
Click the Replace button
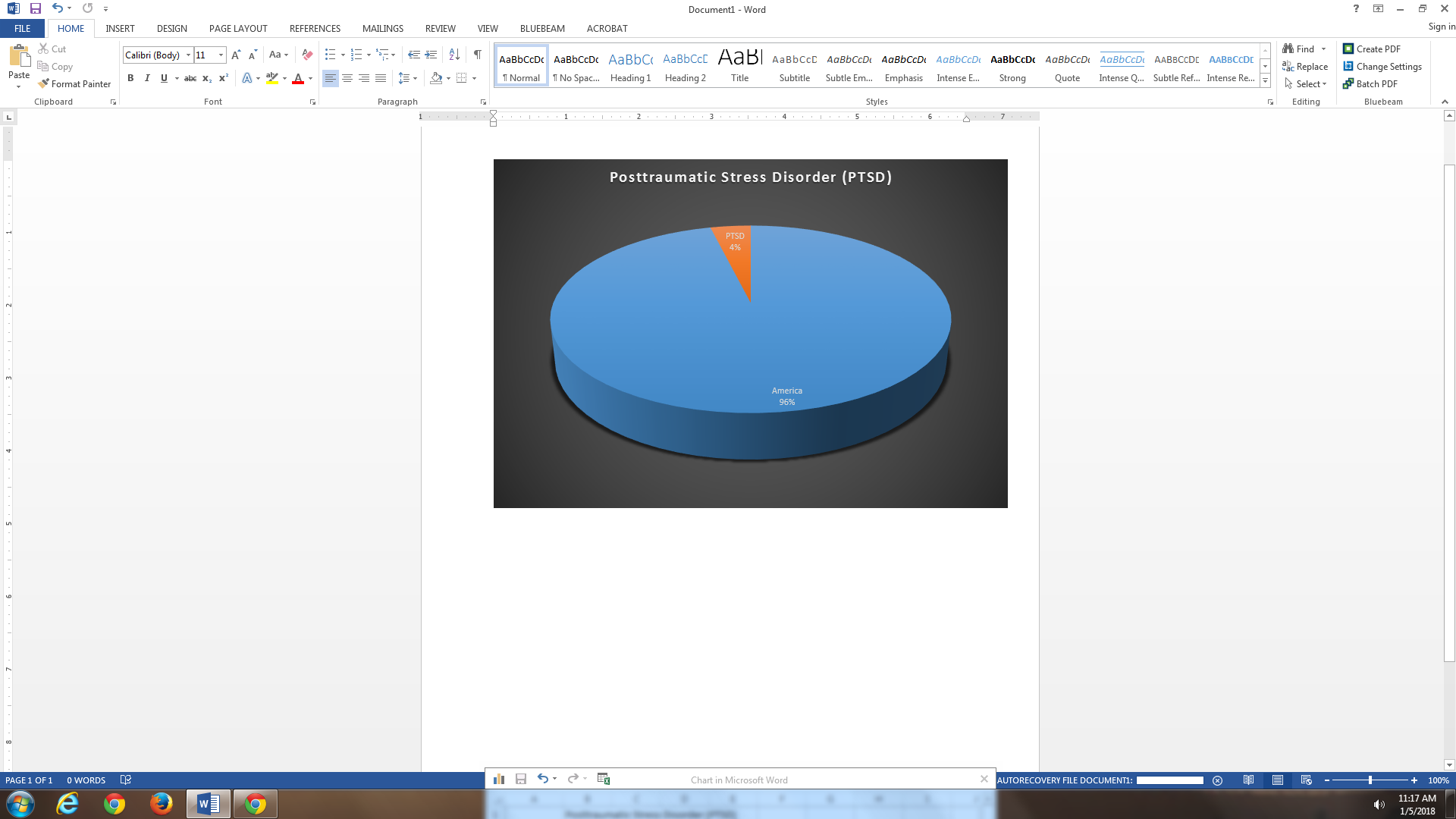coord(1305,67)
